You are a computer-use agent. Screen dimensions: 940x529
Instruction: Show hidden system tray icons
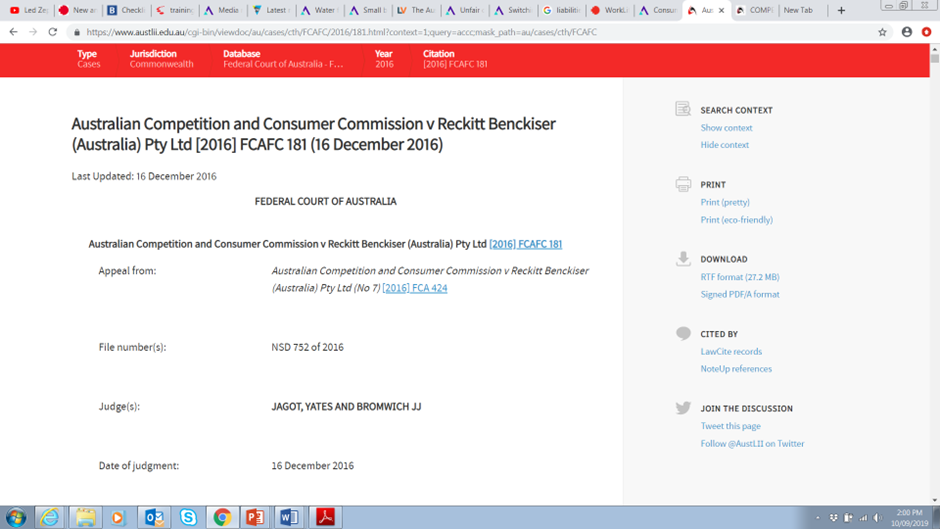pyautogui.click(x=818, y=518)
